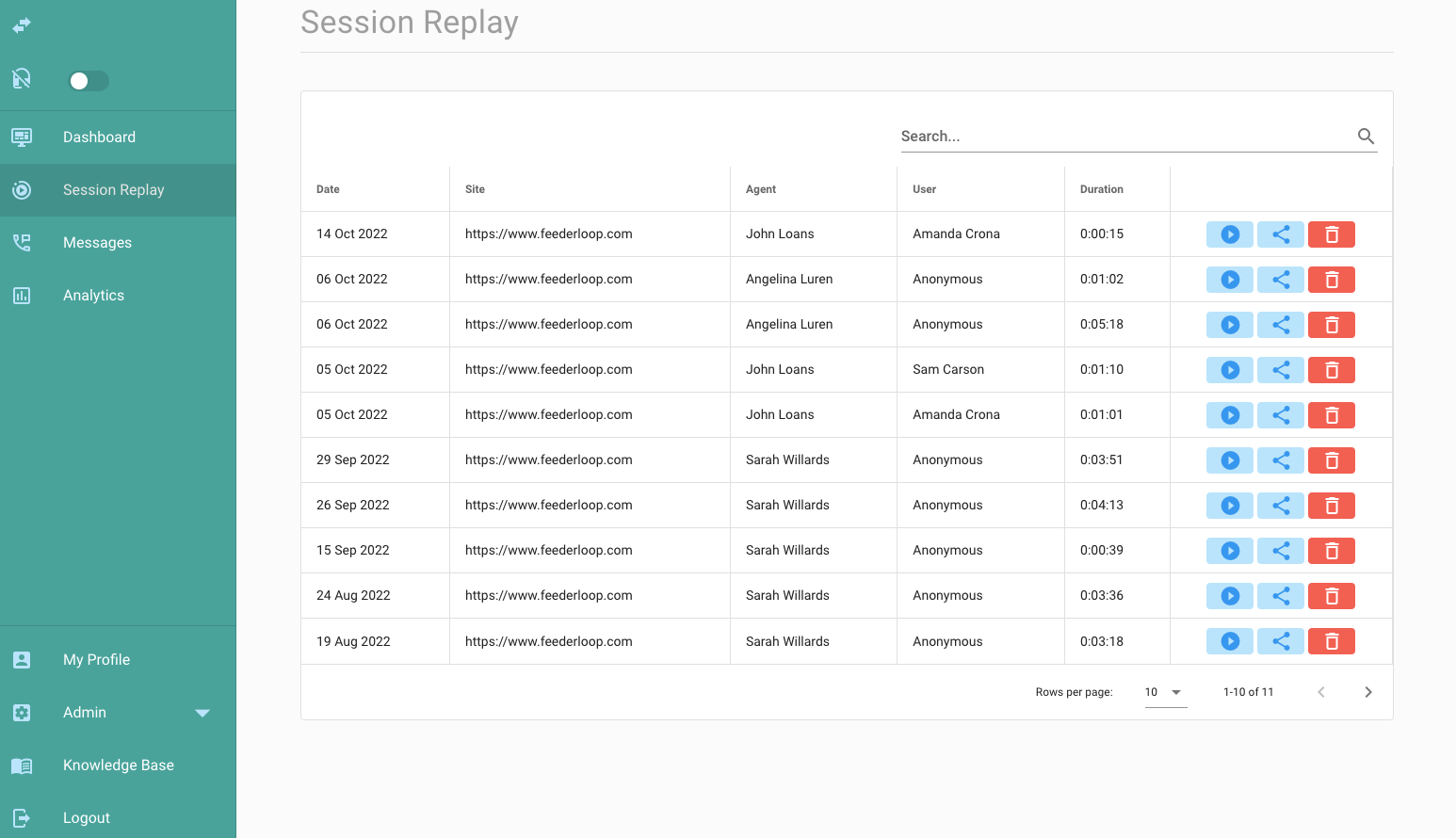Click the '1-10 of 11' pagination text
The height and width of the screenshot is (838, 1456).
coord(1248,692)
